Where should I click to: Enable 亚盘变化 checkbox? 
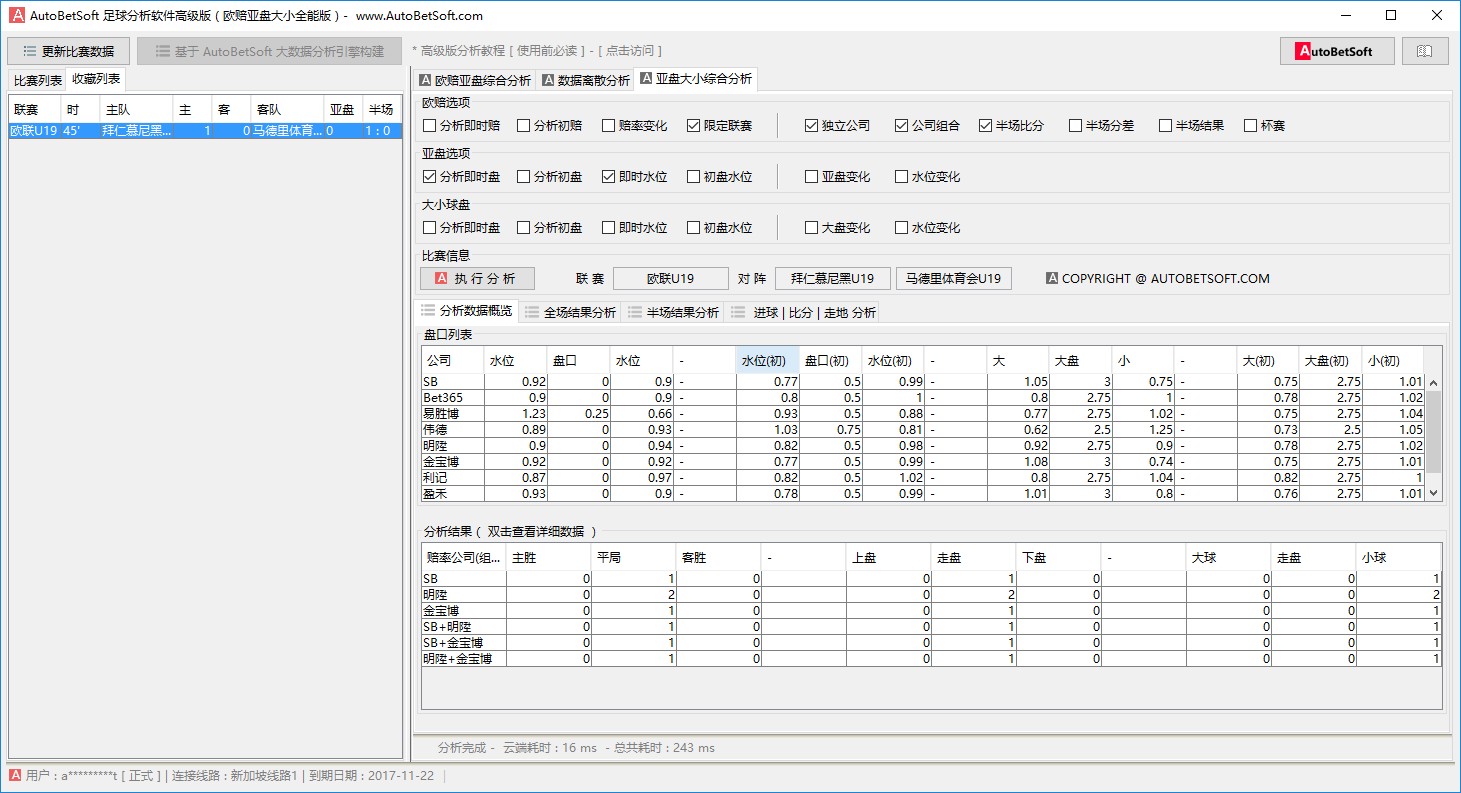pyautogui.click(x=837, y=177)
